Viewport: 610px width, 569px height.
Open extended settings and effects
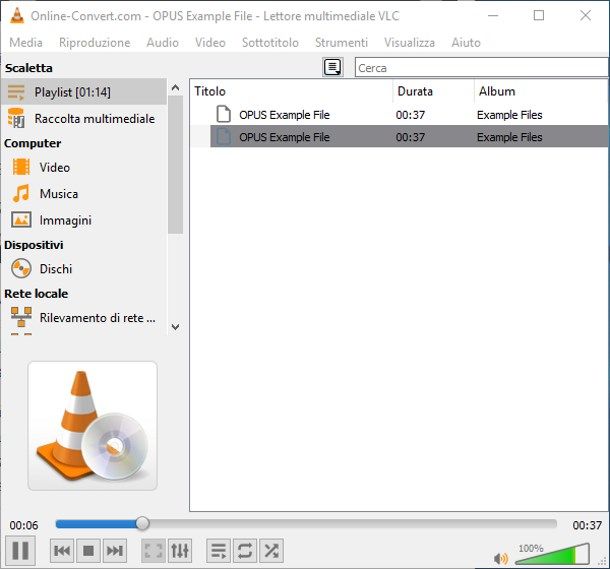tap(180, 550)
